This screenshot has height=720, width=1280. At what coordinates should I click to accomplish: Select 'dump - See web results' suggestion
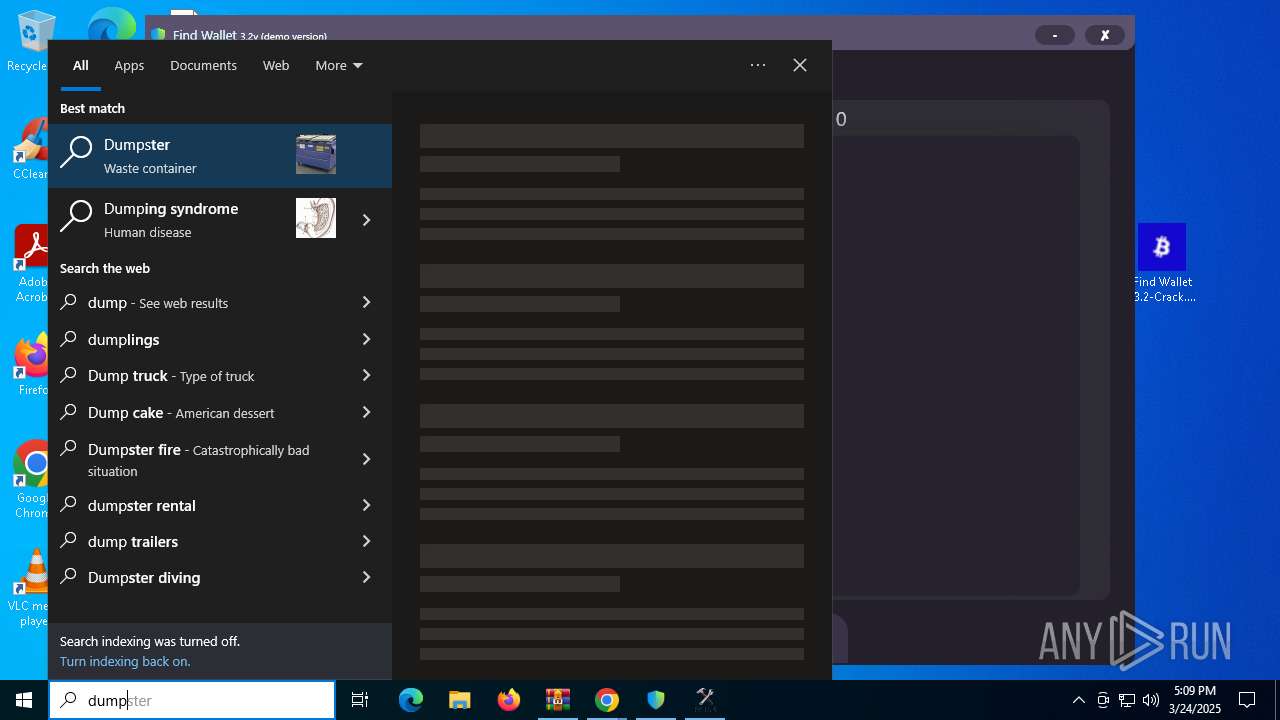[x=196, y=302]
